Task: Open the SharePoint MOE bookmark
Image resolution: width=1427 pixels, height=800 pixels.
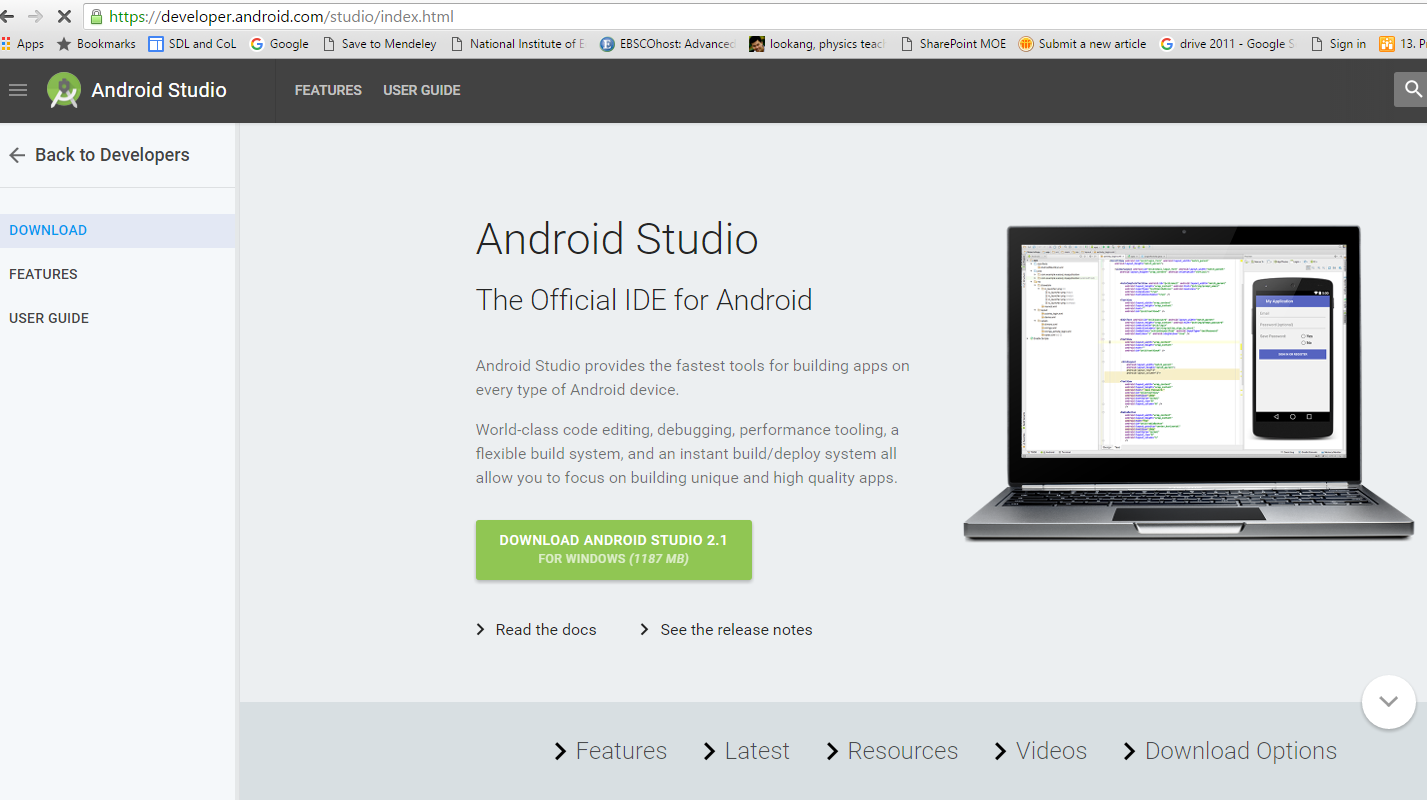Action: (954, 44)
